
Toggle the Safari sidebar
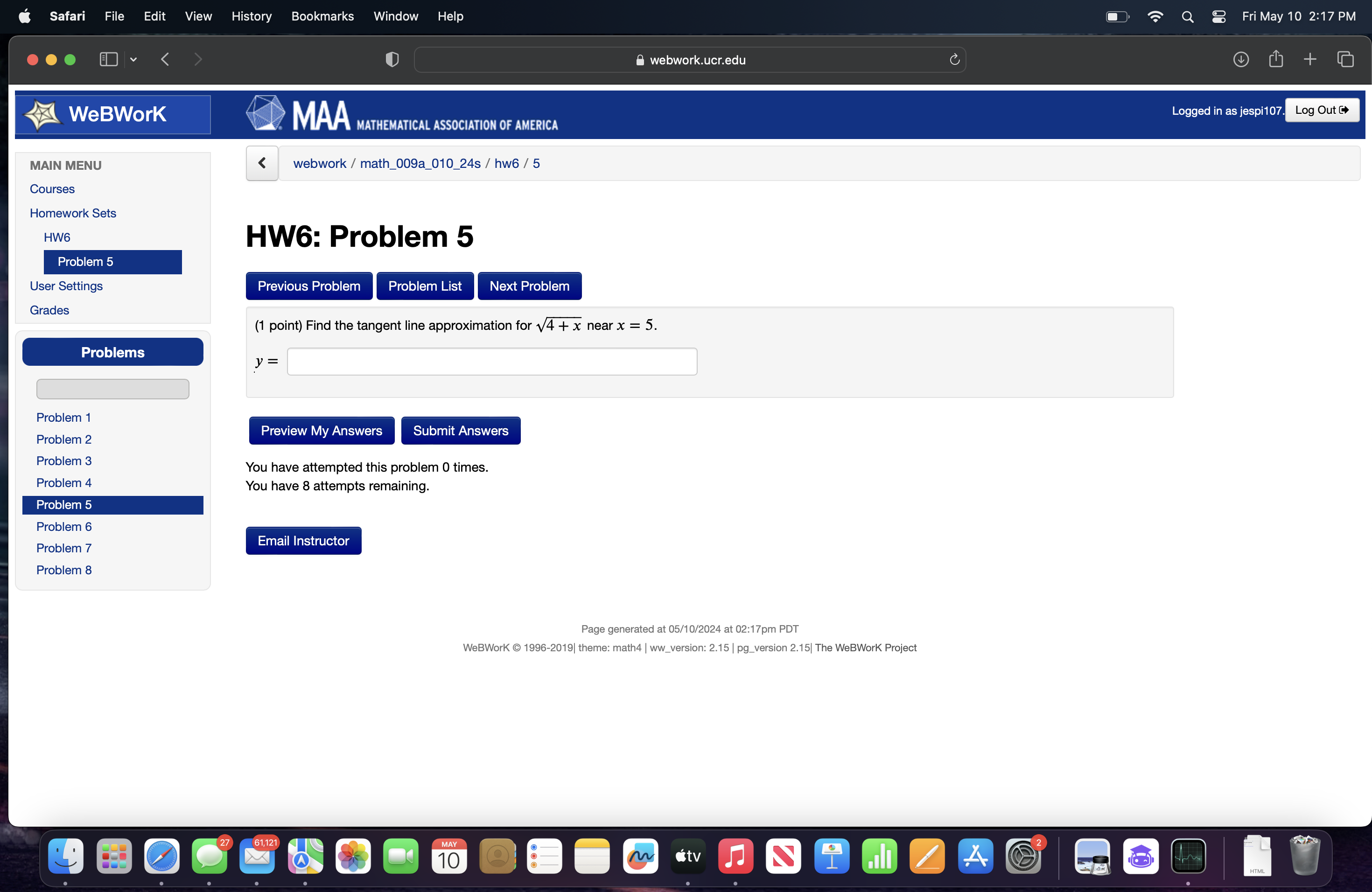pos(108,59)
